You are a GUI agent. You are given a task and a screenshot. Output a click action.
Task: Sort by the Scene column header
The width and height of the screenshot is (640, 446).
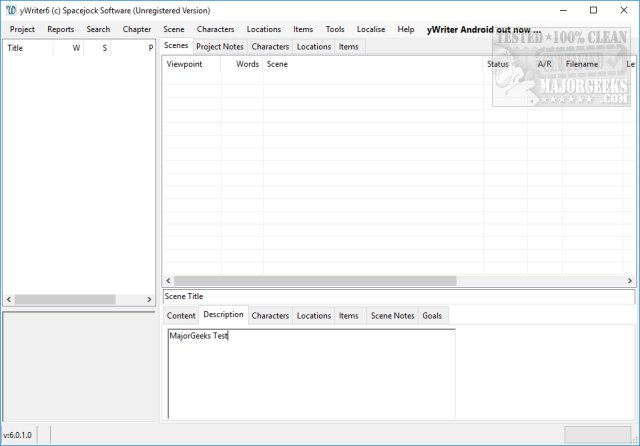[x=373, y=64]
